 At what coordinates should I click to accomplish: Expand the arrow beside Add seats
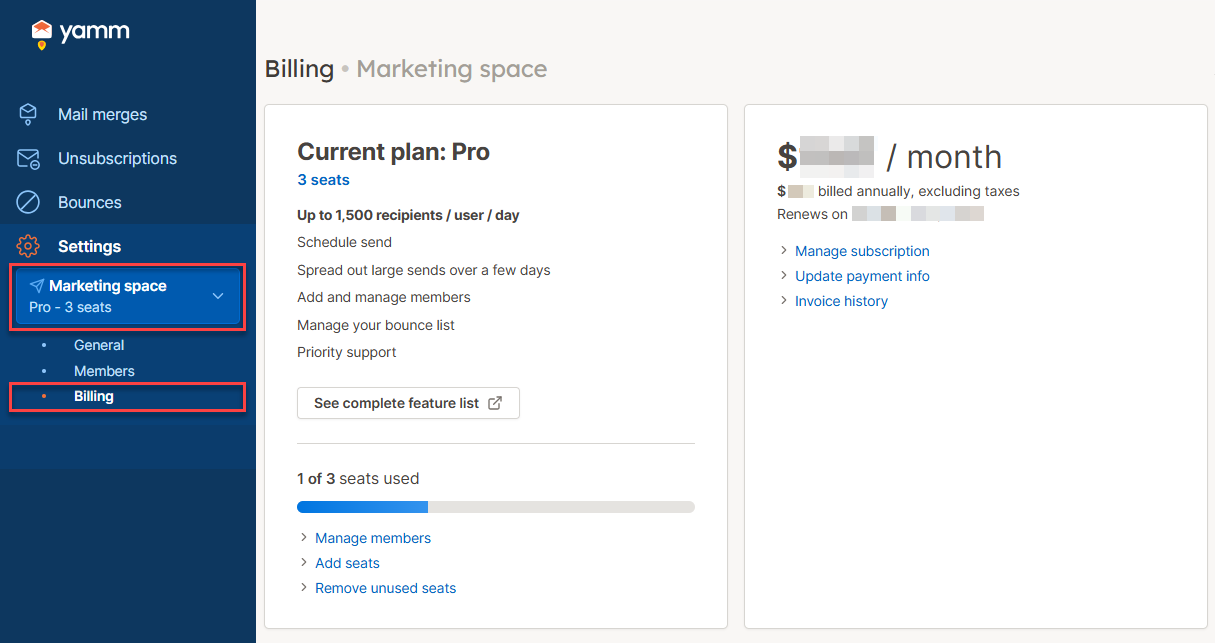[x=304, y=563]
